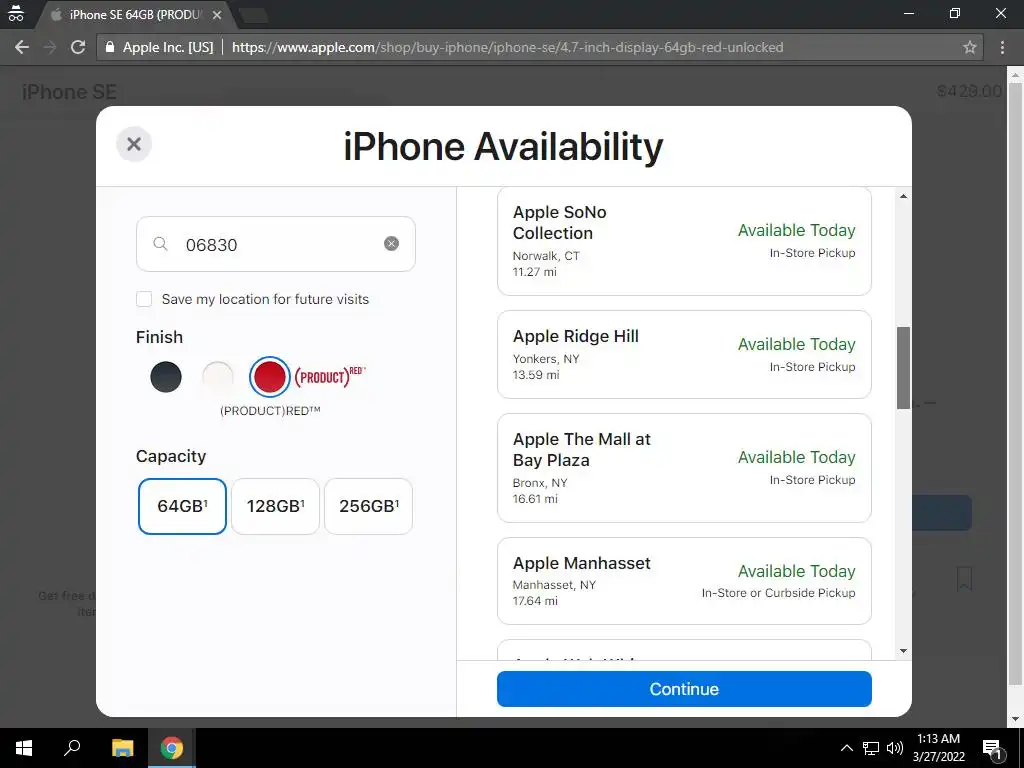Choose 64GB capacity

pos(182,506)
